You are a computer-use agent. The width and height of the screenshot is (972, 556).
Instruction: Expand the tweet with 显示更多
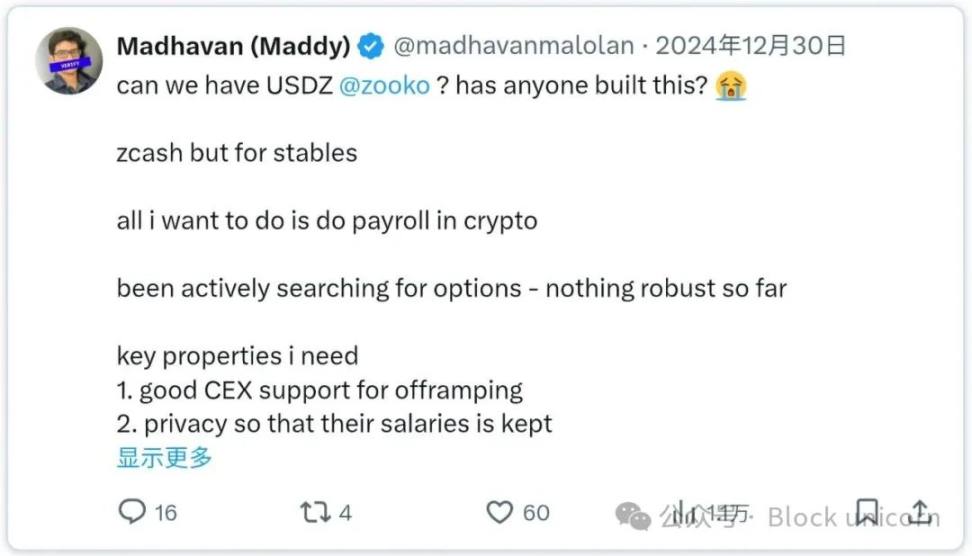(165, 458)
